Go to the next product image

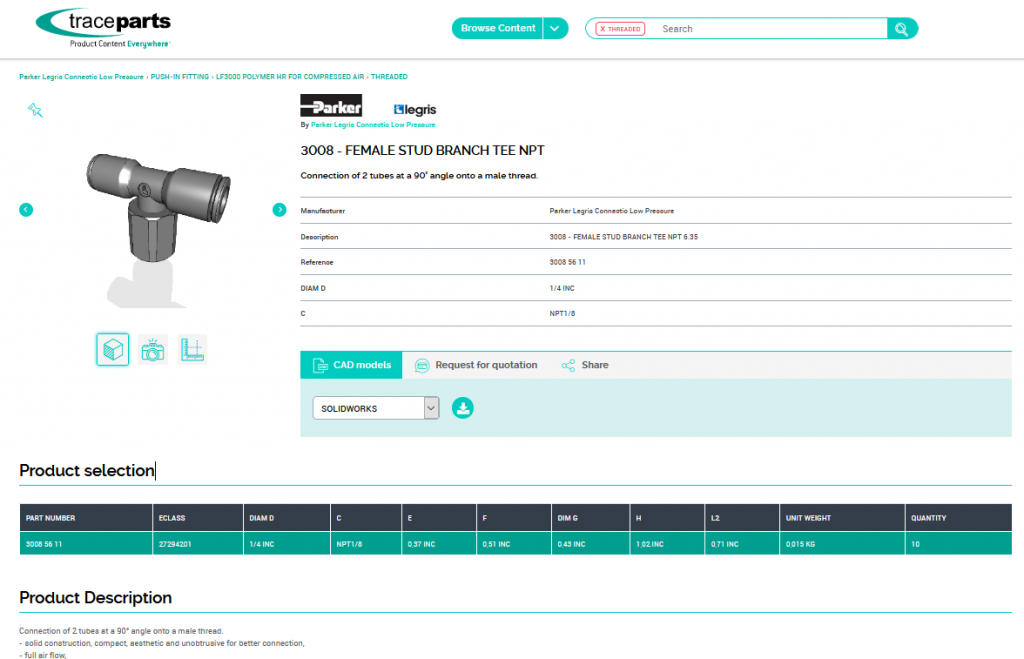tap(279, 209)
